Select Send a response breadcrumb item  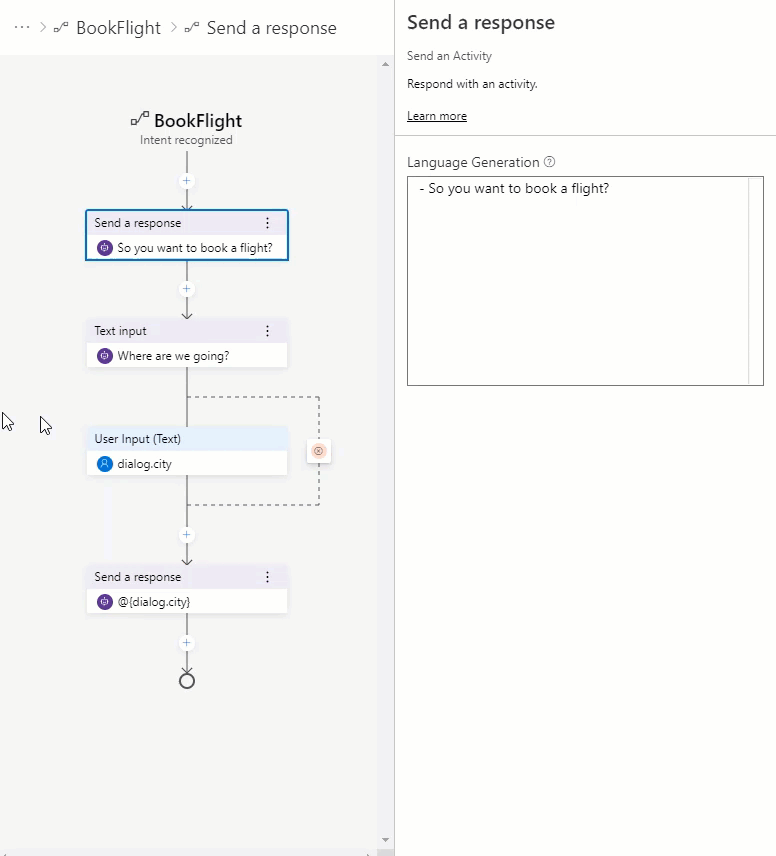coord(271,28)
